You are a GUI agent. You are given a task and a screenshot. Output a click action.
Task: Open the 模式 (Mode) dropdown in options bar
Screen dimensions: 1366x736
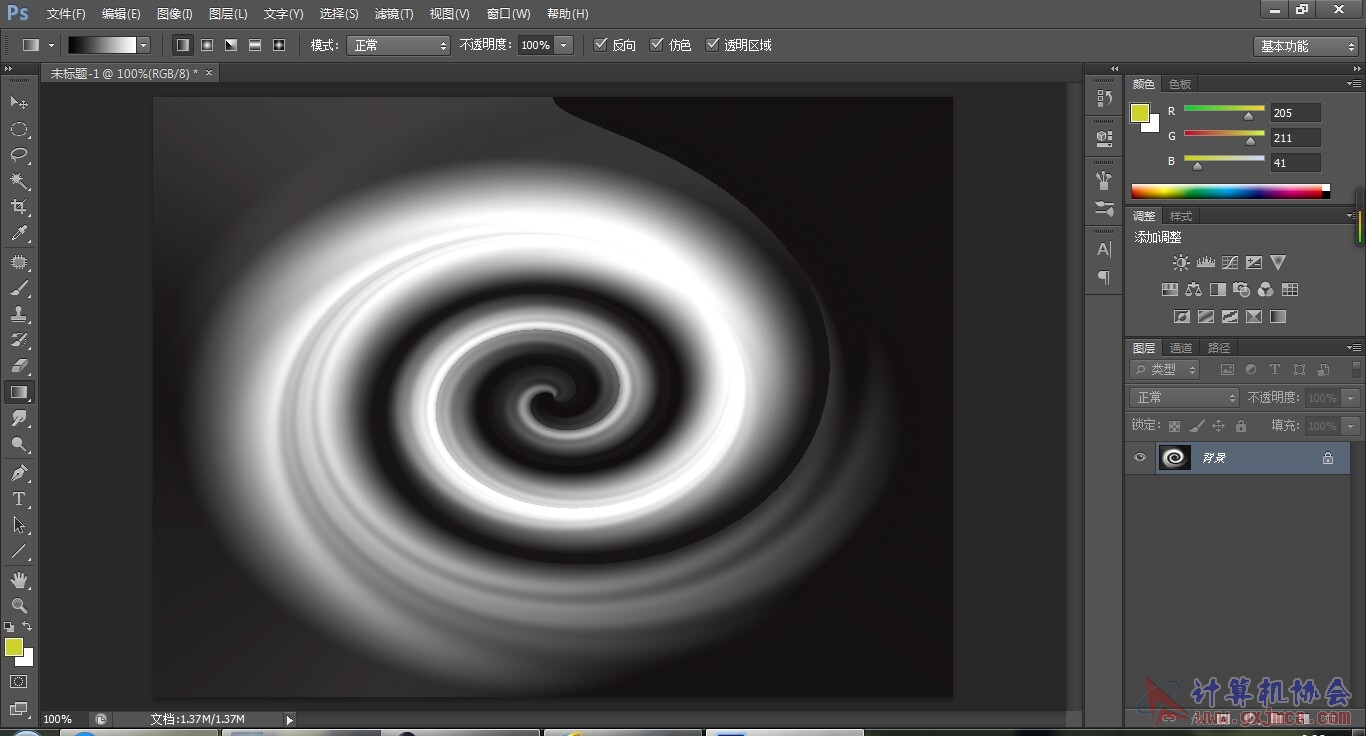398,45
